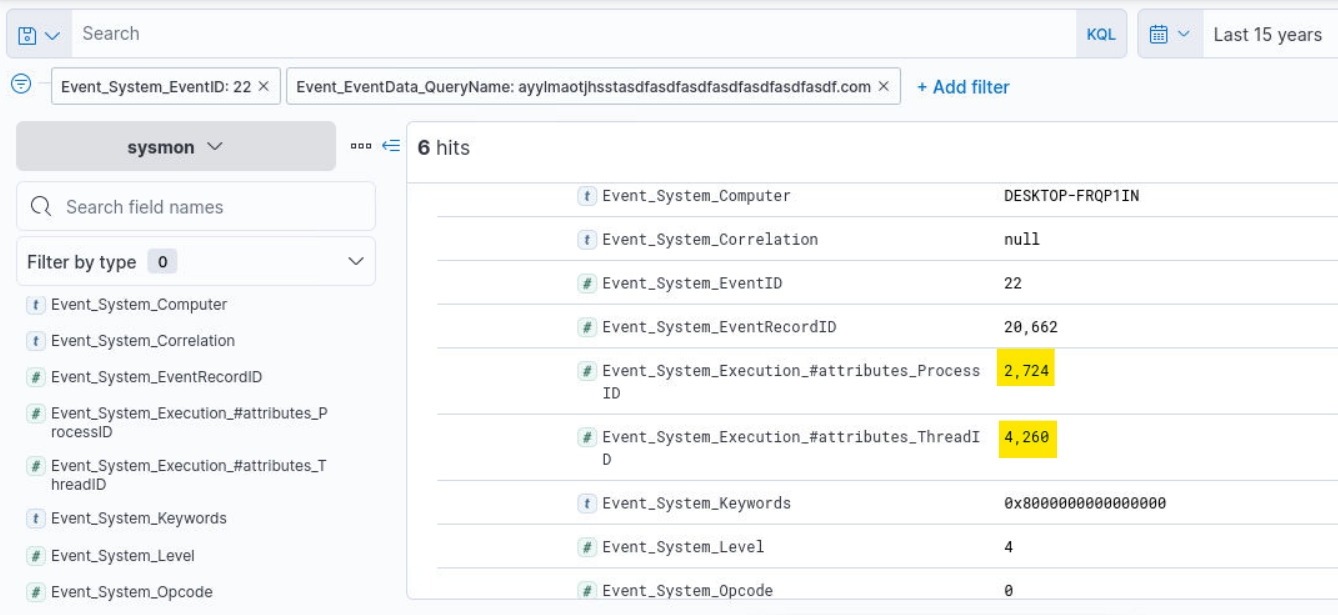Click the highlighted 2,724 ProcessID value
Image resolution: width=1338 pixels, height=615 pixels.
click(1026, 371)
